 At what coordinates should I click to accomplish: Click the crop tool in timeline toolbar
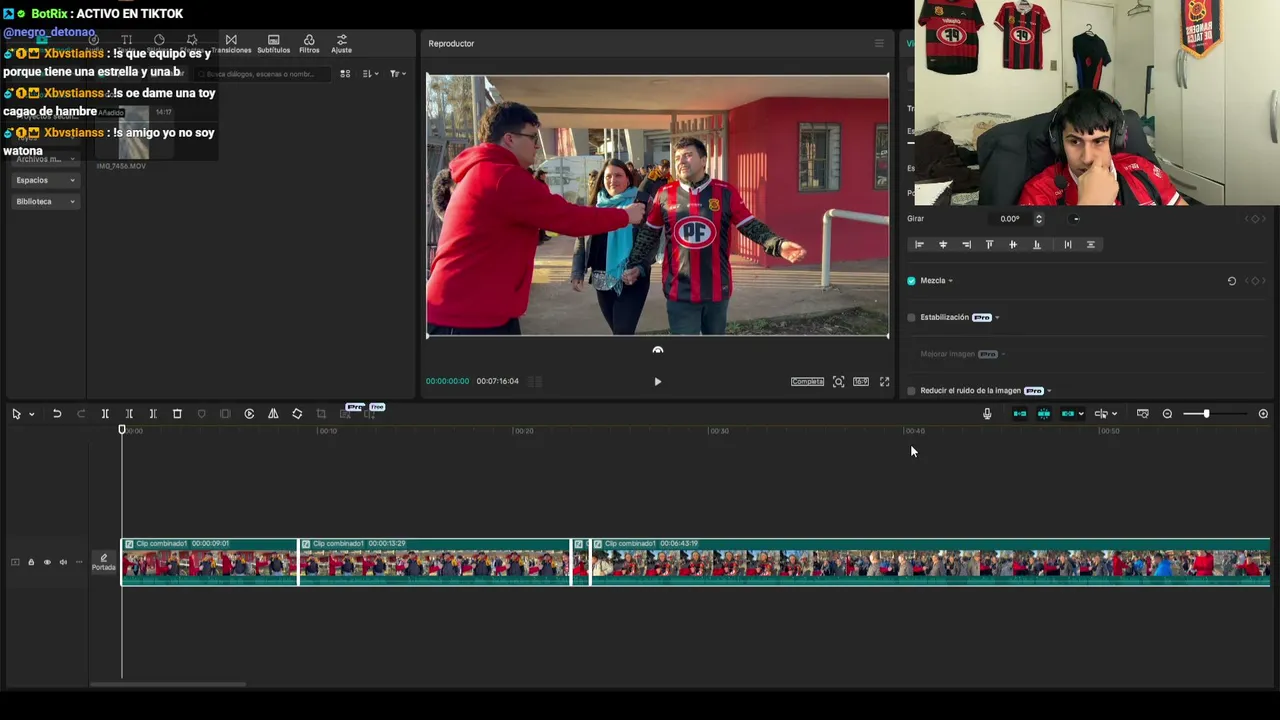tap(321, 414)
